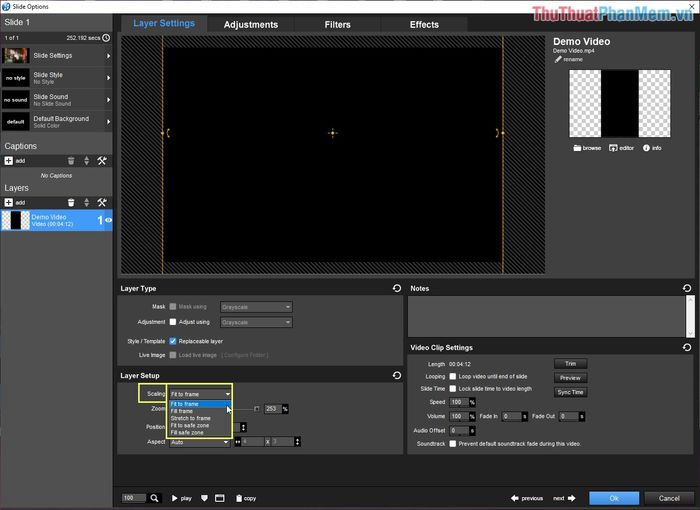Rename Demo Video with pencil icon

pos(568,59)
